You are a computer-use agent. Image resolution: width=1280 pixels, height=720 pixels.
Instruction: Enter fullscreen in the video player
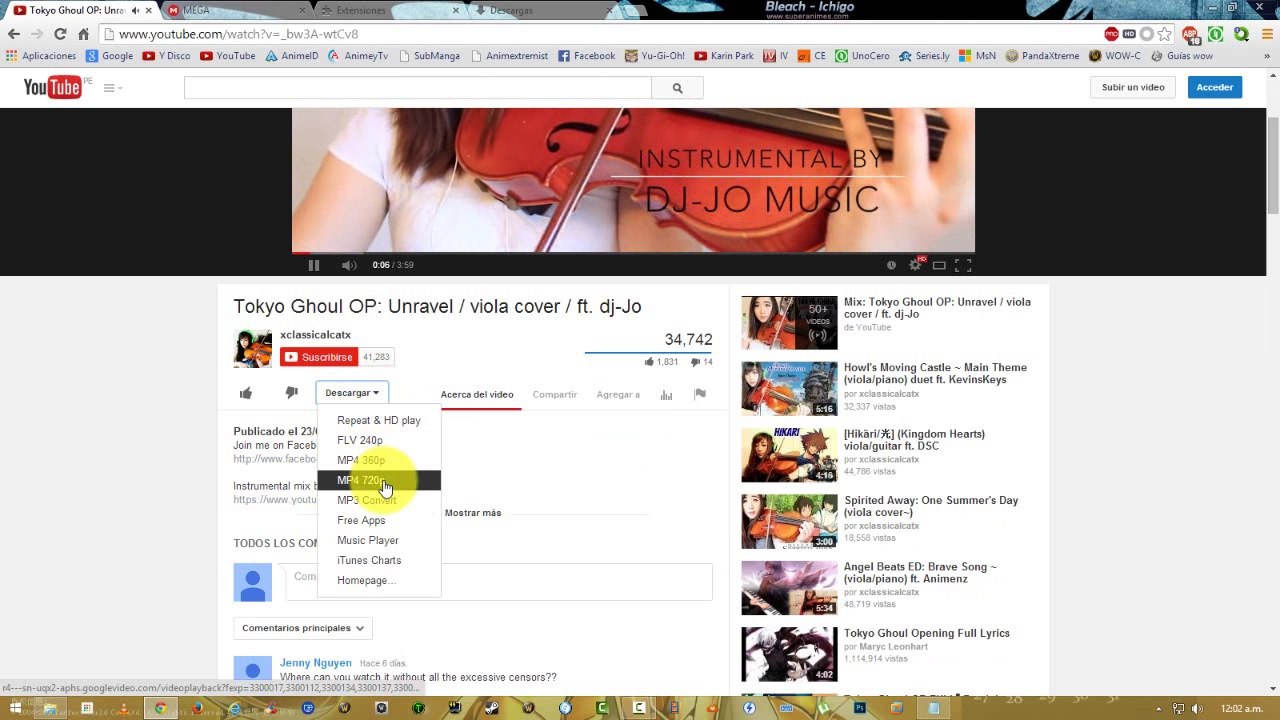coord(962,265)
